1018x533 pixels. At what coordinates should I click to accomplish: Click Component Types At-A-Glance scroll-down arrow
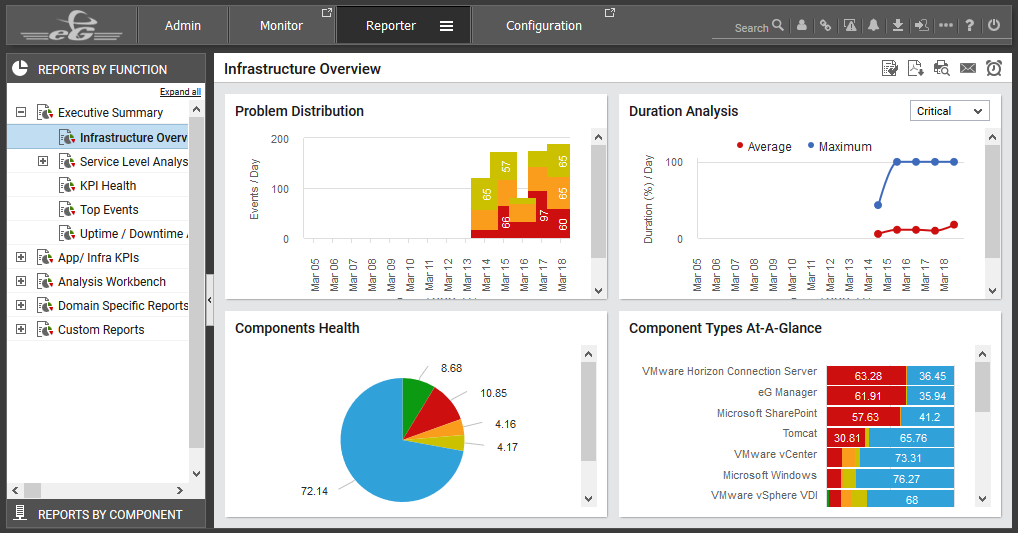(982, 499)
